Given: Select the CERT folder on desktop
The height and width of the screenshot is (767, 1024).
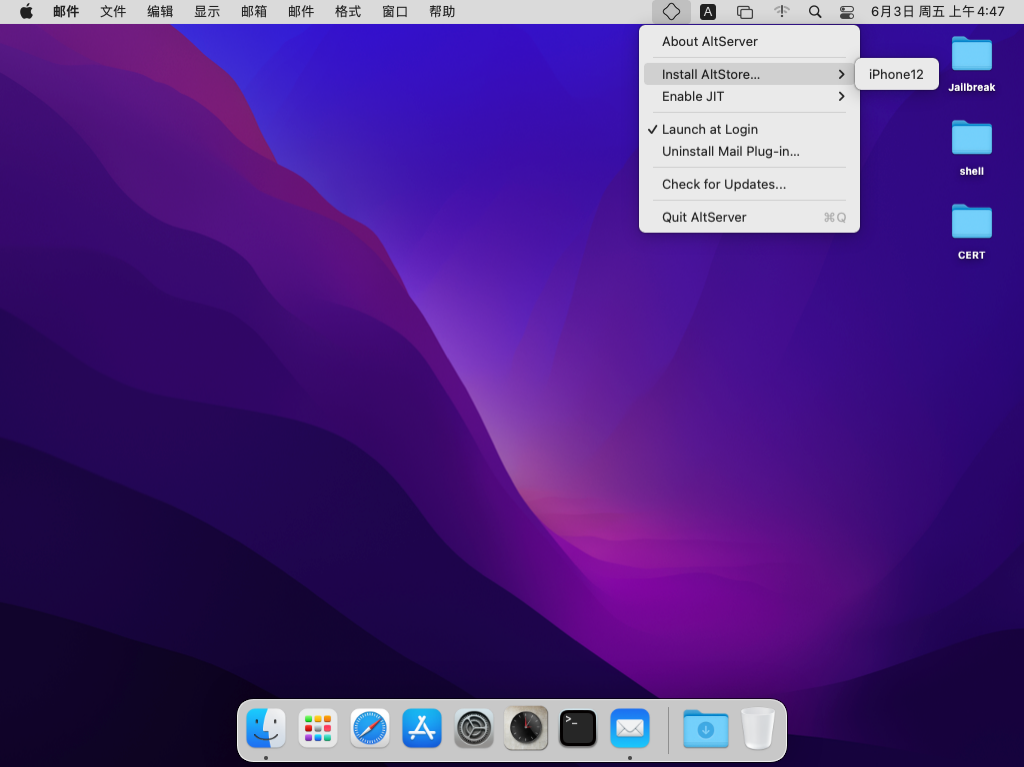Looking at the screenshot, I should [972, 232].
